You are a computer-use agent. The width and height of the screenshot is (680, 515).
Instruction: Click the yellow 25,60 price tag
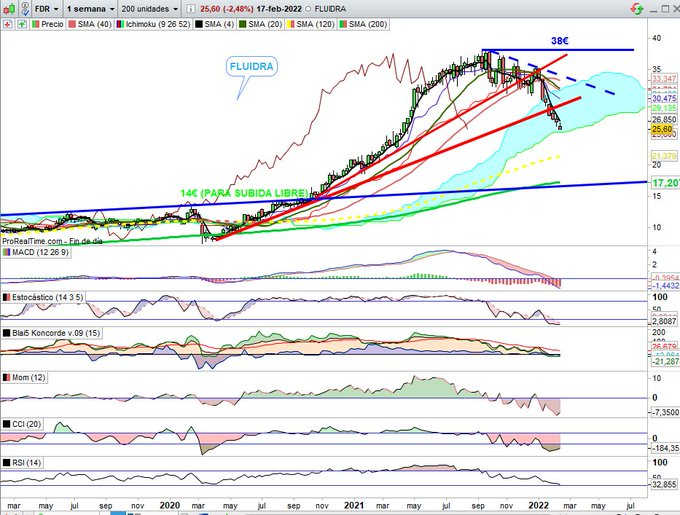[x=662, y=129]
